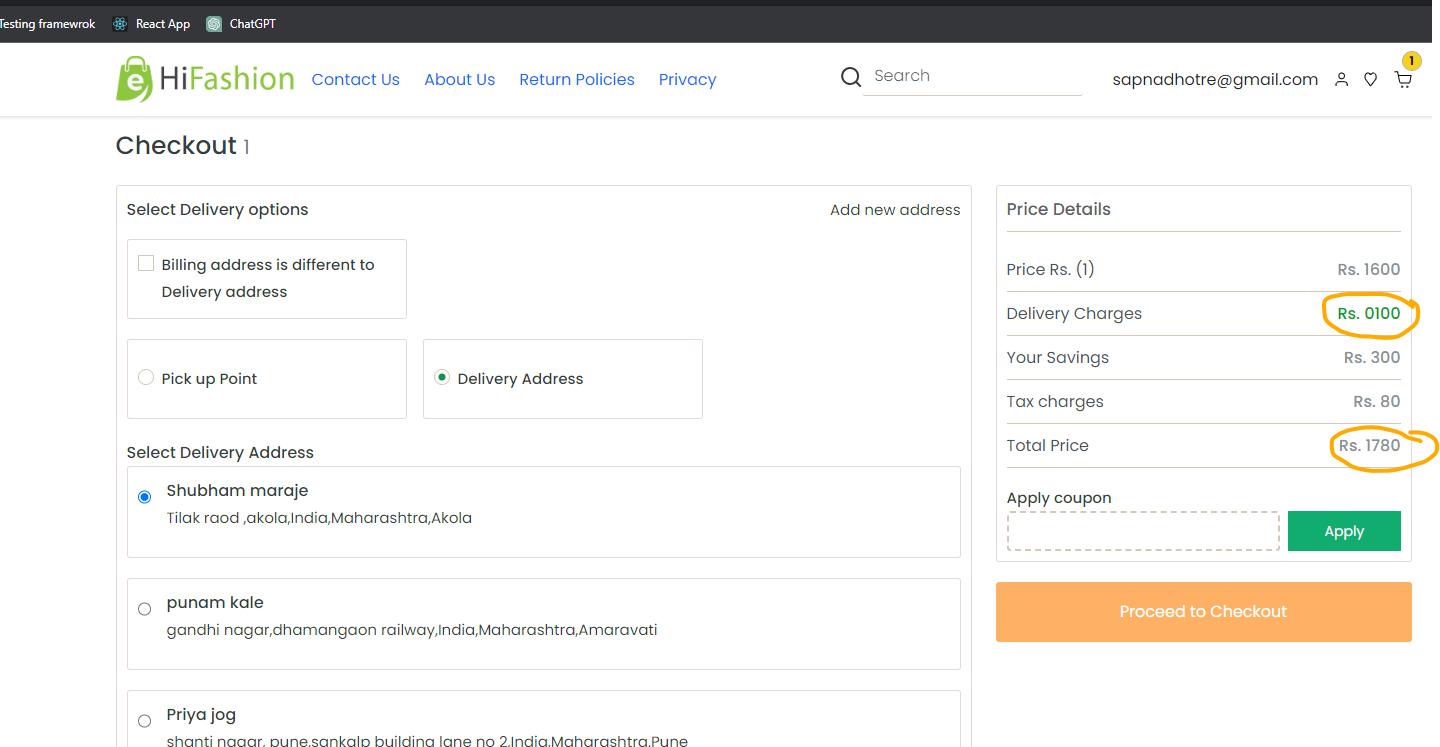Viewport: 1440px width, 747px height.
Task: Click the green Apply button
Action: click(x=1344, y=531)
